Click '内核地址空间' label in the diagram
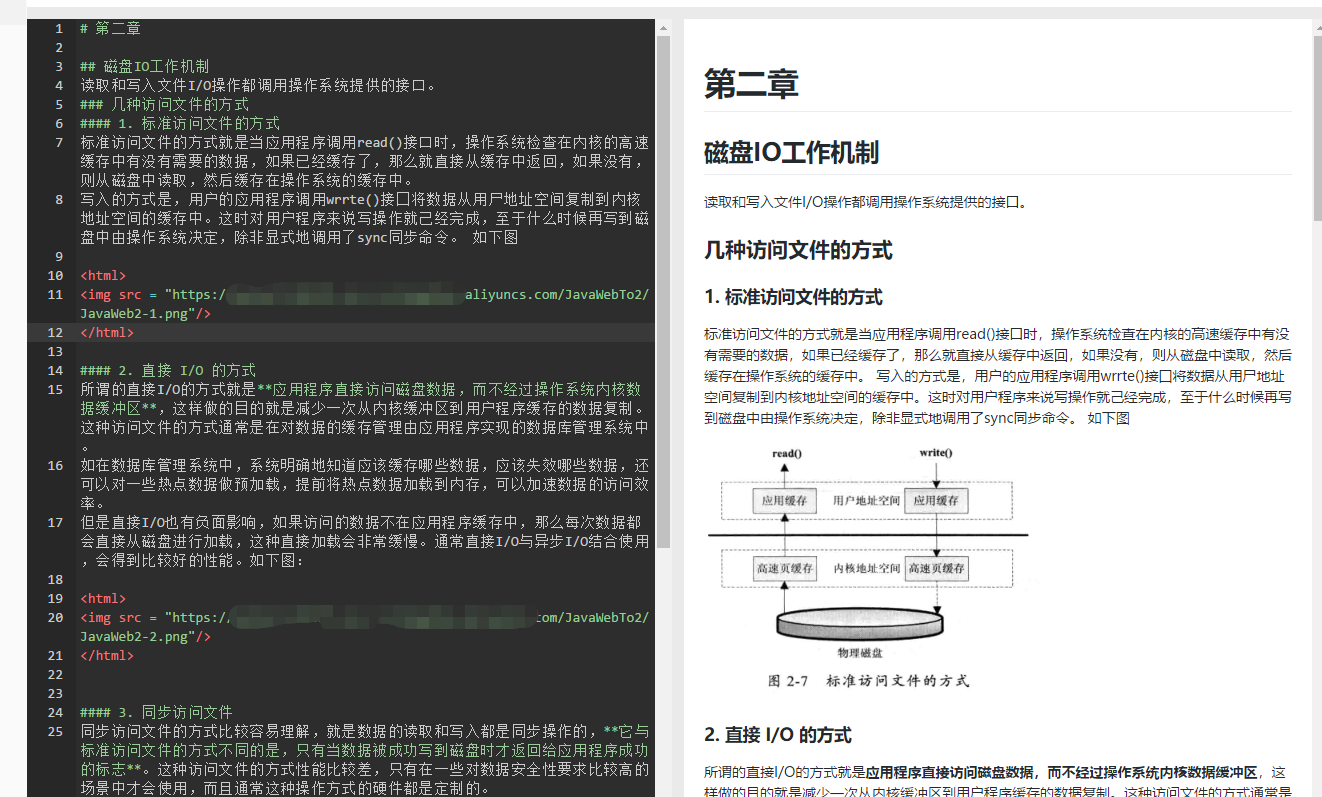 (866, 568)
